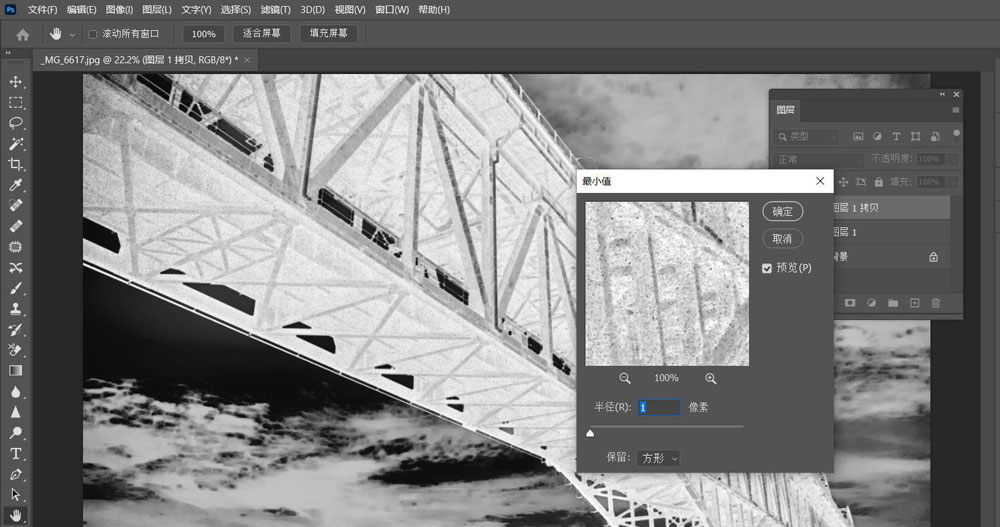
Task: Click the Home icon in the options bar
Action: tap(22, 34)
